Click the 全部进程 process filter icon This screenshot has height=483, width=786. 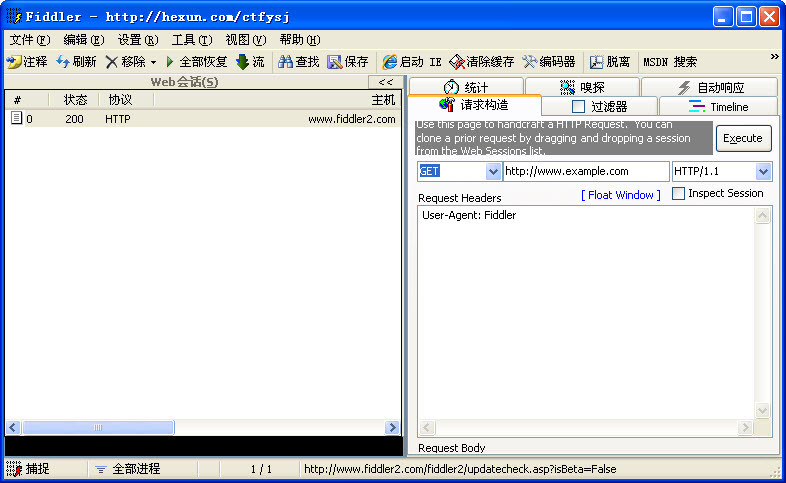click(x=101, y=469)
